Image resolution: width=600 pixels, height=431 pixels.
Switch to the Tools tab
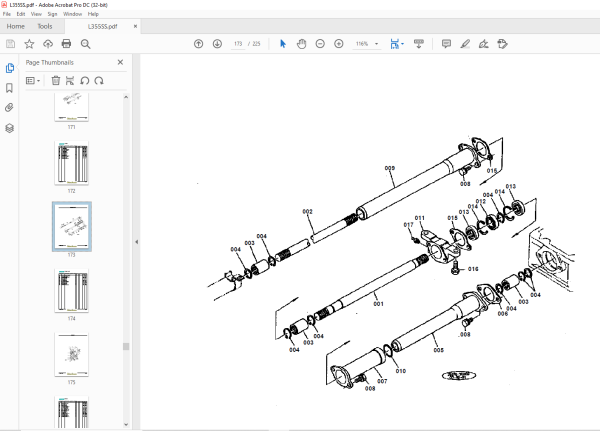click(45, 26)
